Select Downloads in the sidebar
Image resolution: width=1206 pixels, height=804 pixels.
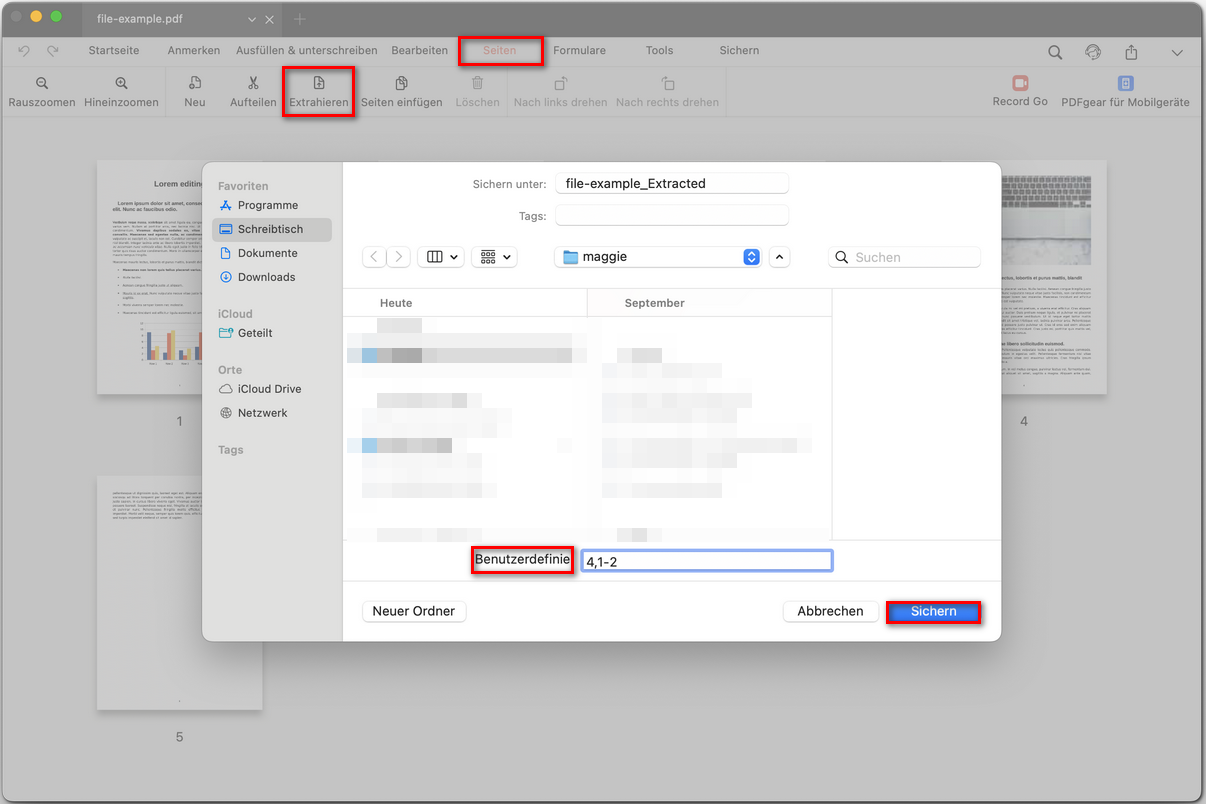(x=266, y=277)
